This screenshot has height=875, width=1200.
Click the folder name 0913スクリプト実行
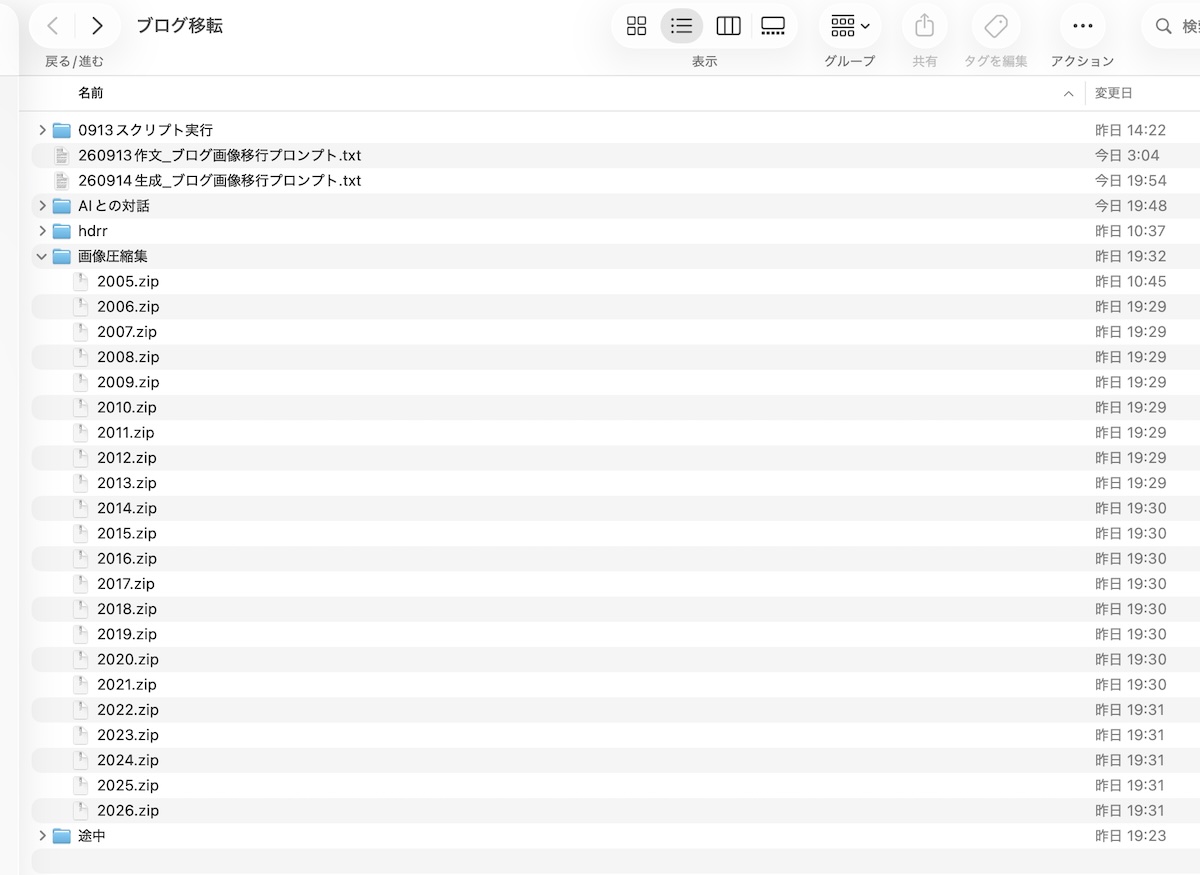tap(146, 130)
